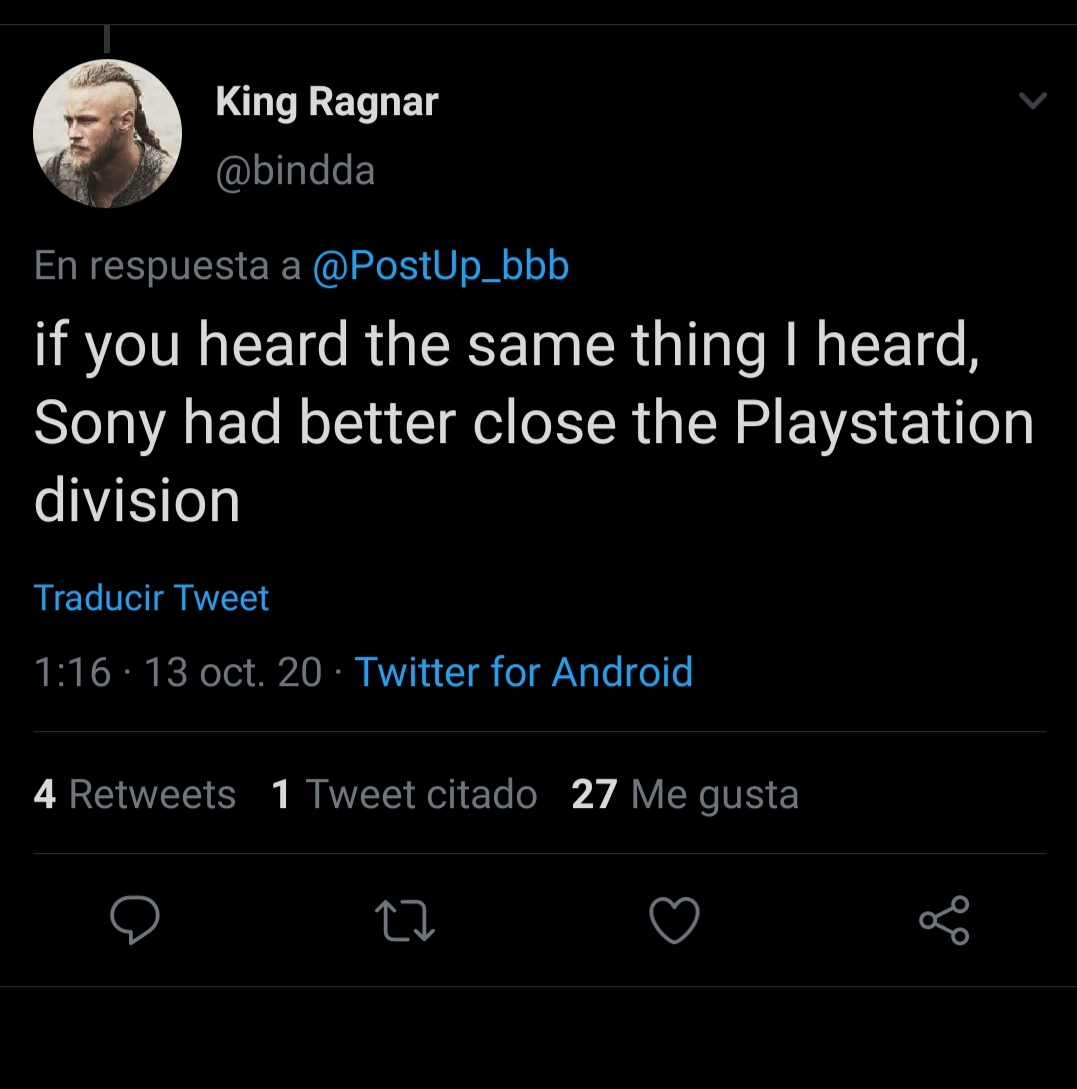Select the tweet body text
This screenshot has width=1077, height=1089.
tap(534, 422)
